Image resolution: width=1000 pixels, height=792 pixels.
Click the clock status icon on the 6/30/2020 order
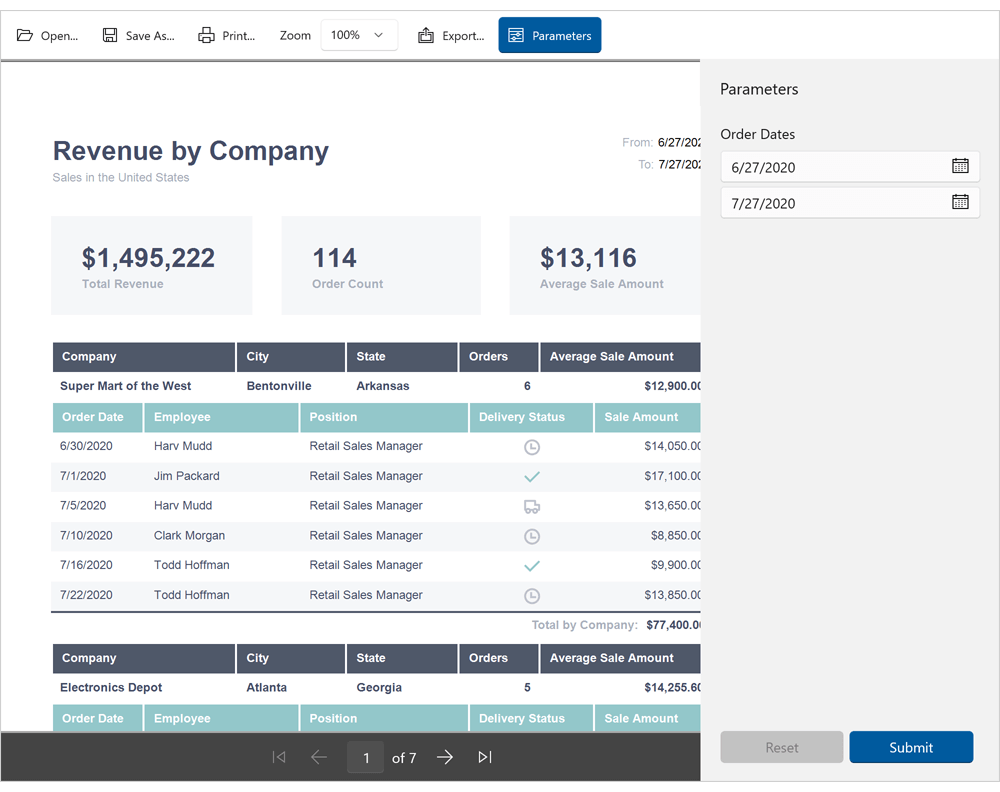531,446
